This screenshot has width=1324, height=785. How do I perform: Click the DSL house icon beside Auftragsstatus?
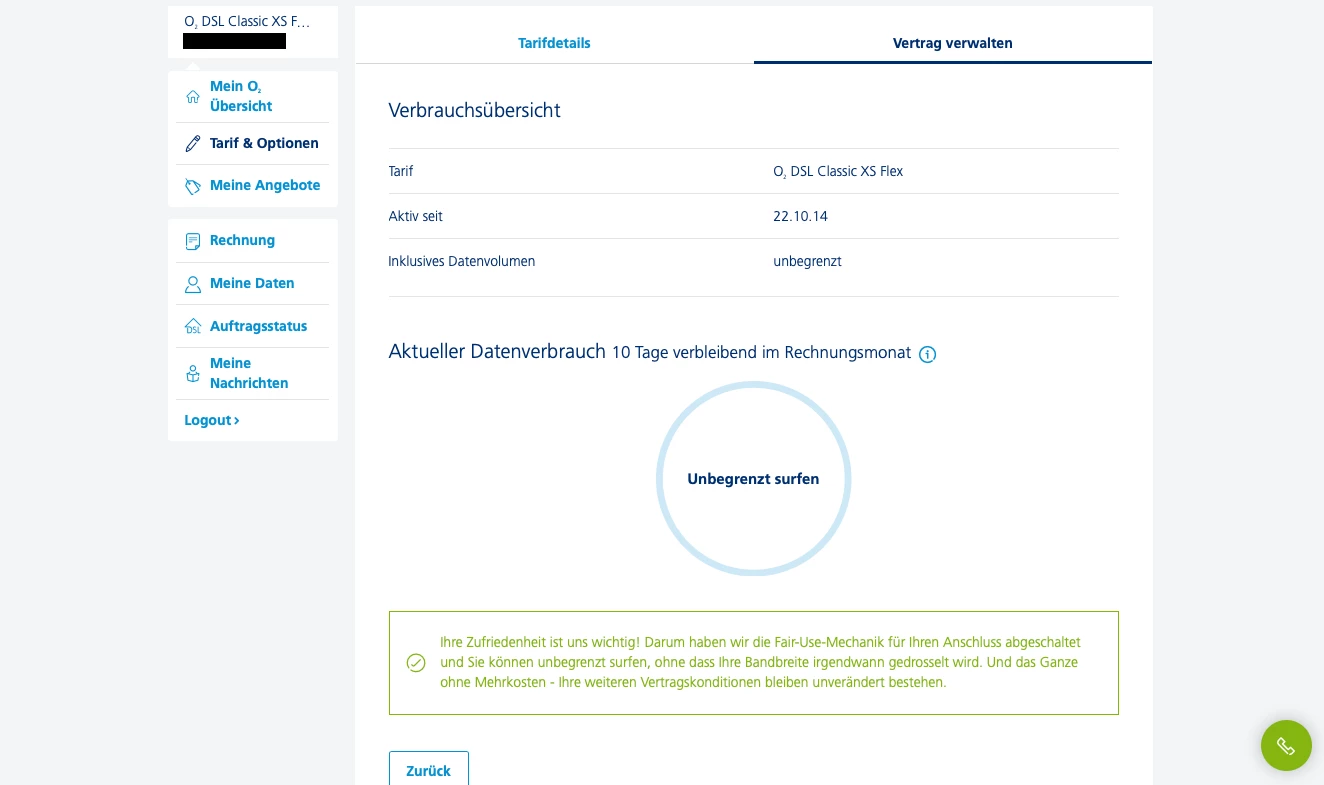pyautogui.click(x=193, y=327)
